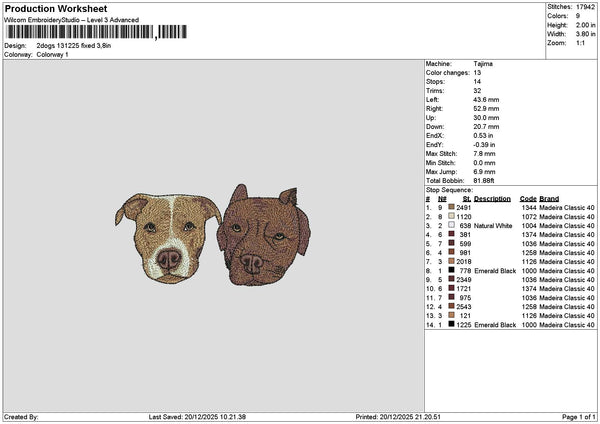The height and width of the screenshot is (424, 600).
Task: Click the 'Page 1 of 1' footer text
Action: [x=579, y=417]
